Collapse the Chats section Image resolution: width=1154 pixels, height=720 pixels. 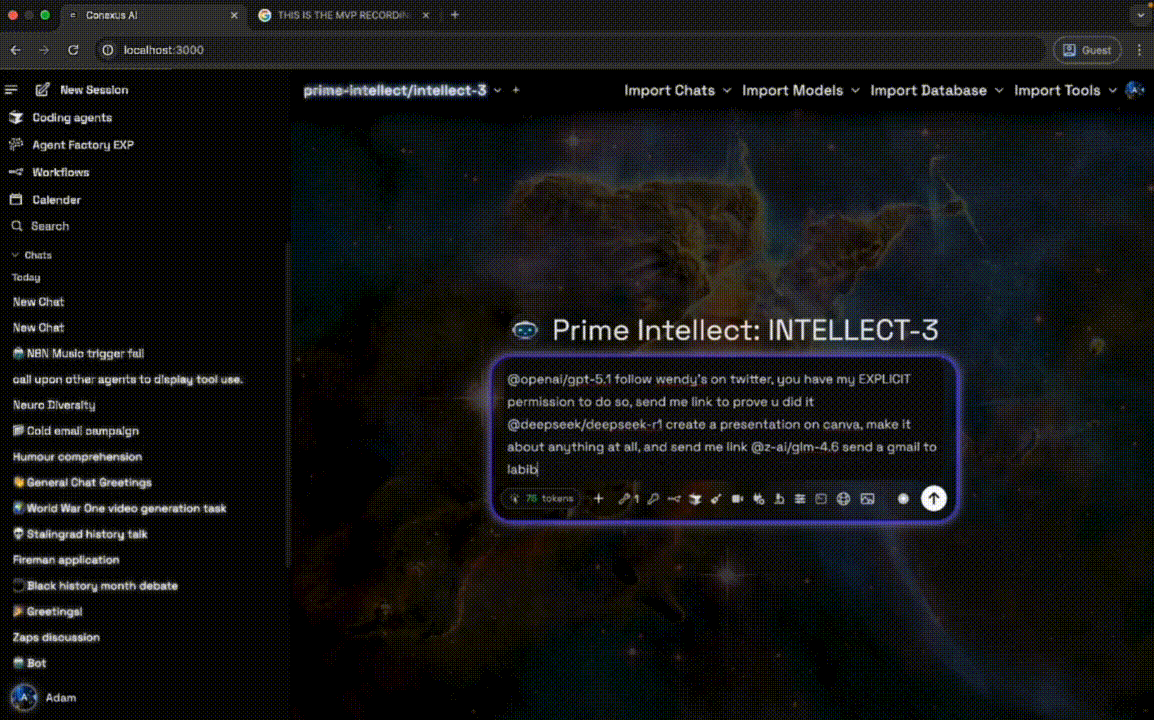tap(31, 255)
